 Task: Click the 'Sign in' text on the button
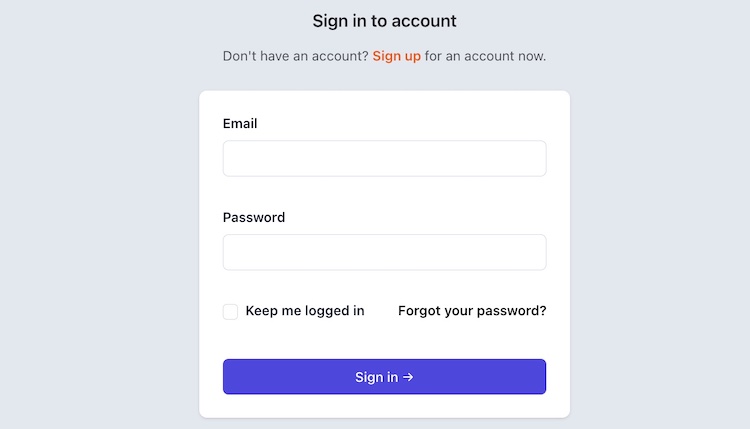pos(376,377)
